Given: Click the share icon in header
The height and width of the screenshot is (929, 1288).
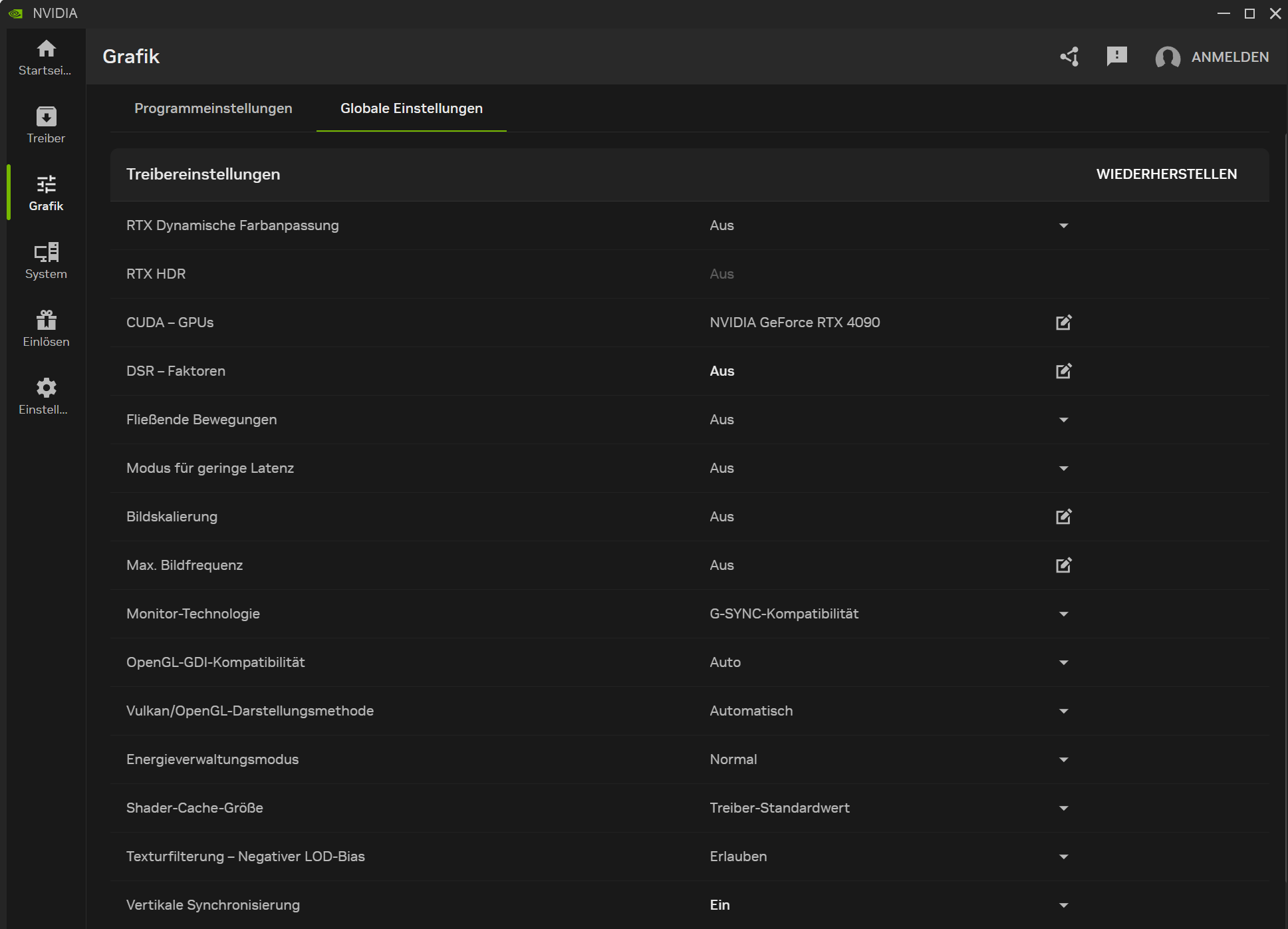Looking at the screenshot, I should coord(1069,57).
